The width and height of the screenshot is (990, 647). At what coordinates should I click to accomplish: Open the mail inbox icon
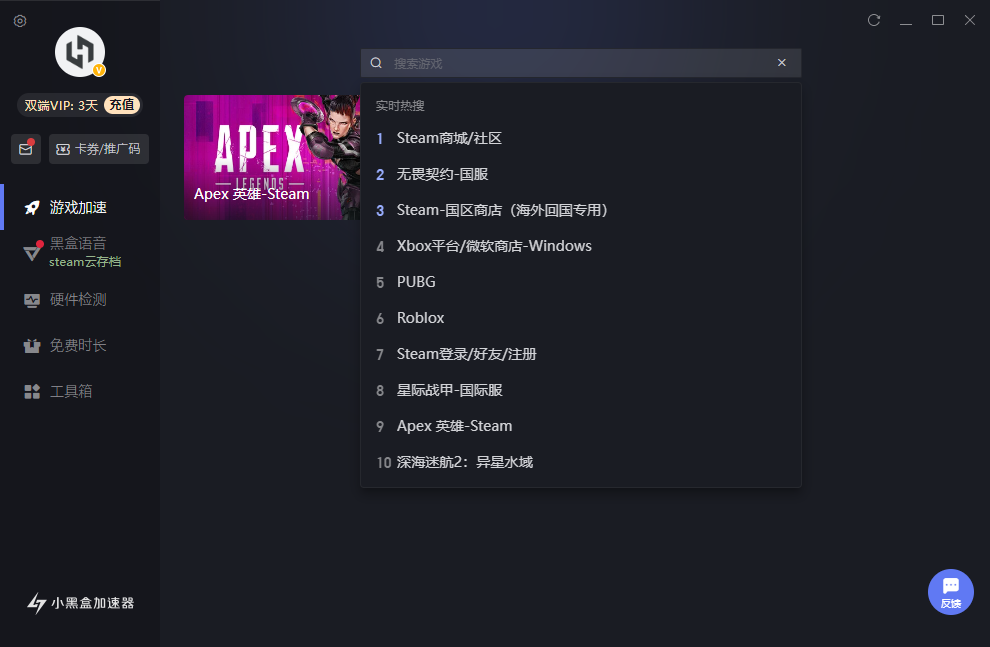pyautogui.click(x=26, y=149)
